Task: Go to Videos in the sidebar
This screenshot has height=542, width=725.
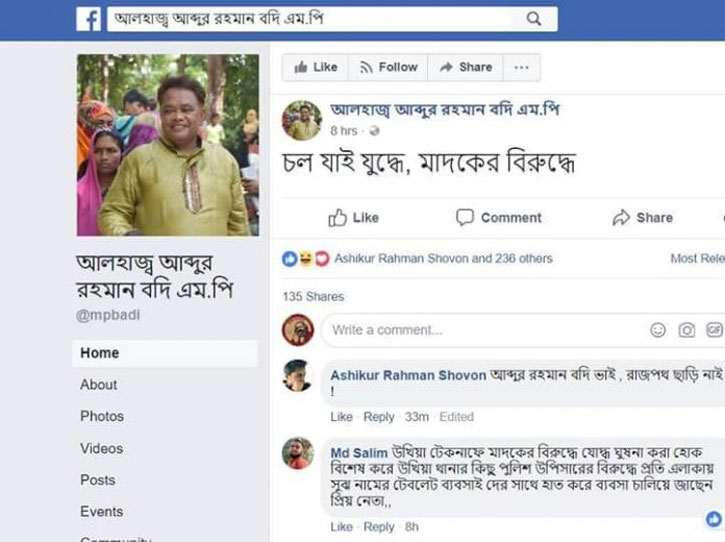Action: tap(102, 449)
